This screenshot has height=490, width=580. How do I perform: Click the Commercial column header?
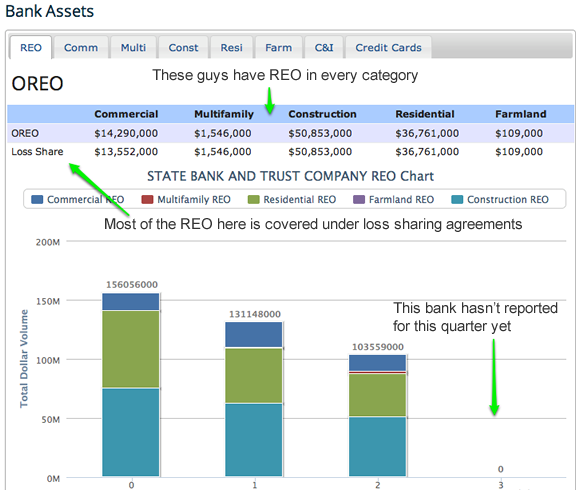(x=126, y=114)
